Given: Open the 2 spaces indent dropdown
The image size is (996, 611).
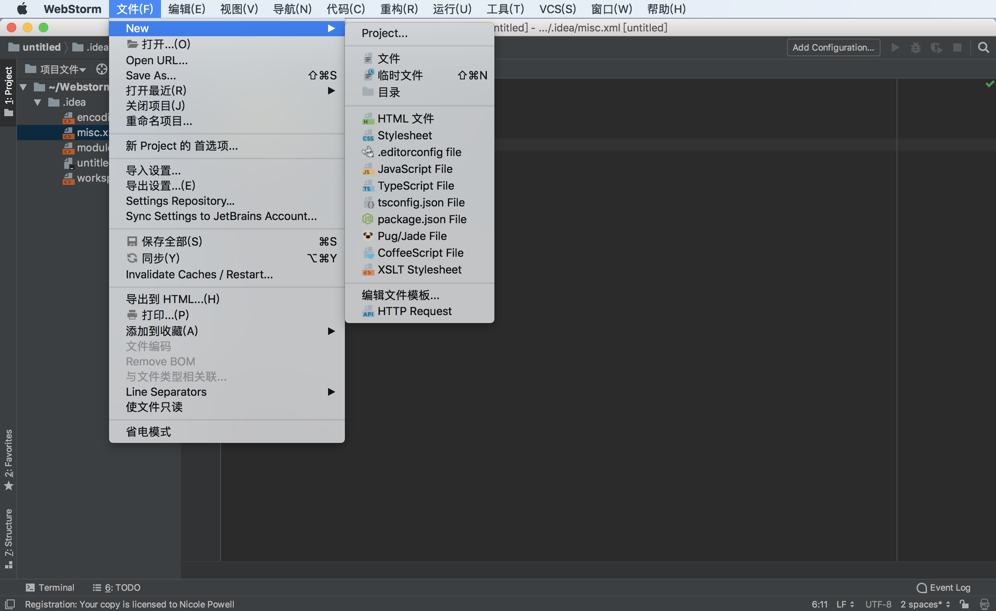Looking at the screenshot, I should 925,604.
